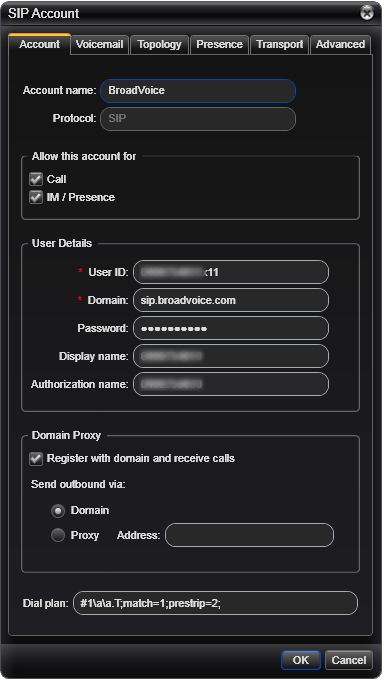The image size is (384, 680).
Task: Switch to the Voicemail tab
Action: (99, 45)
